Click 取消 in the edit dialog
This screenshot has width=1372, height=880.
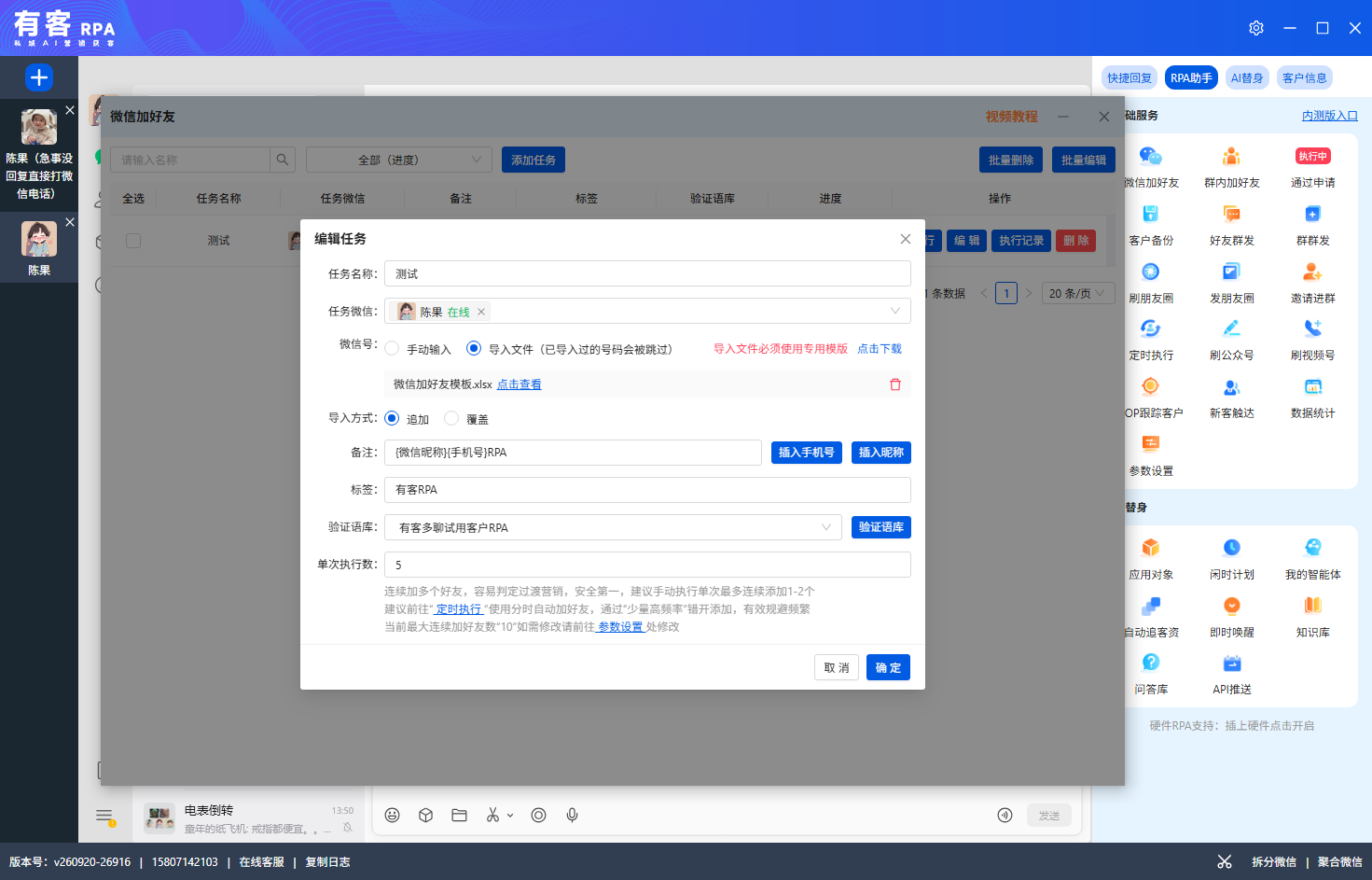coord(837,667)
